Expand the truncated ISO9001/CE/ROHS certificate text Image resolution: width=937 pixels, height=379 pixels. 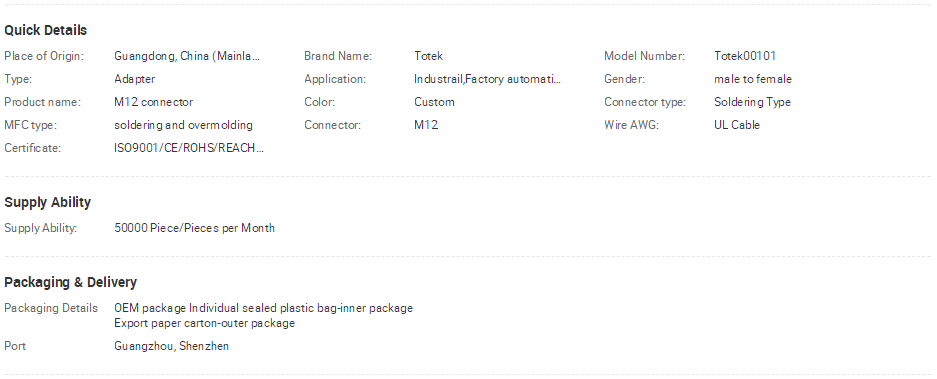(189, 148)
